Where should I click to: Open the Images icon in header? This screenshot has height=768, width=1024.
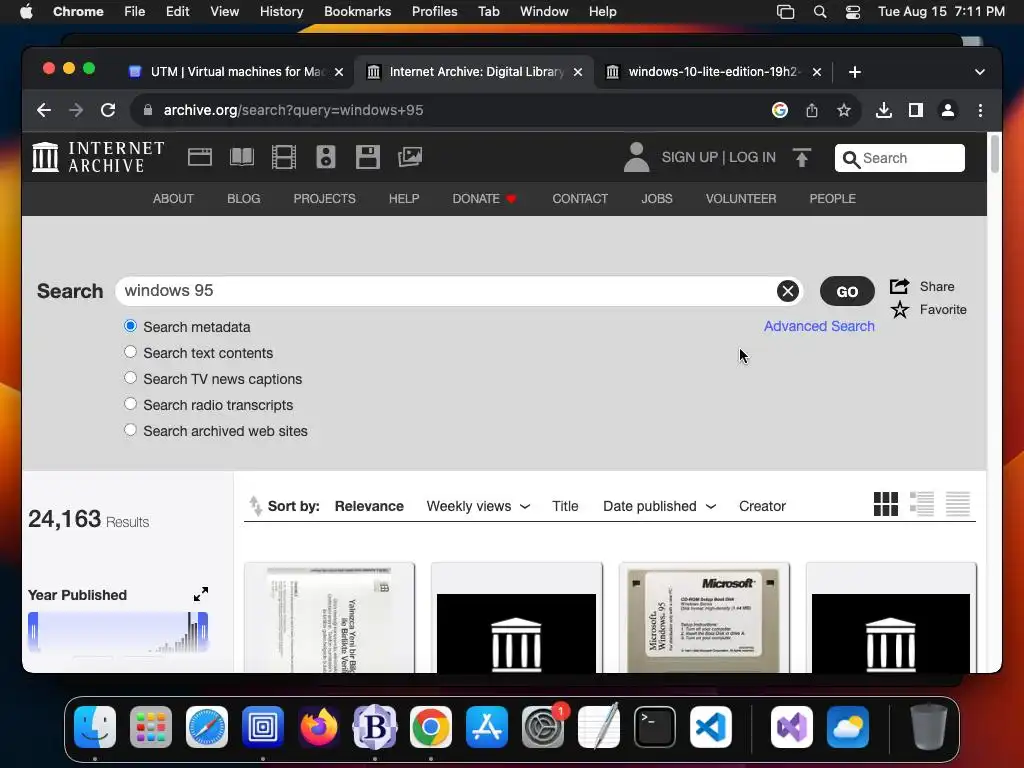[410, 157]
